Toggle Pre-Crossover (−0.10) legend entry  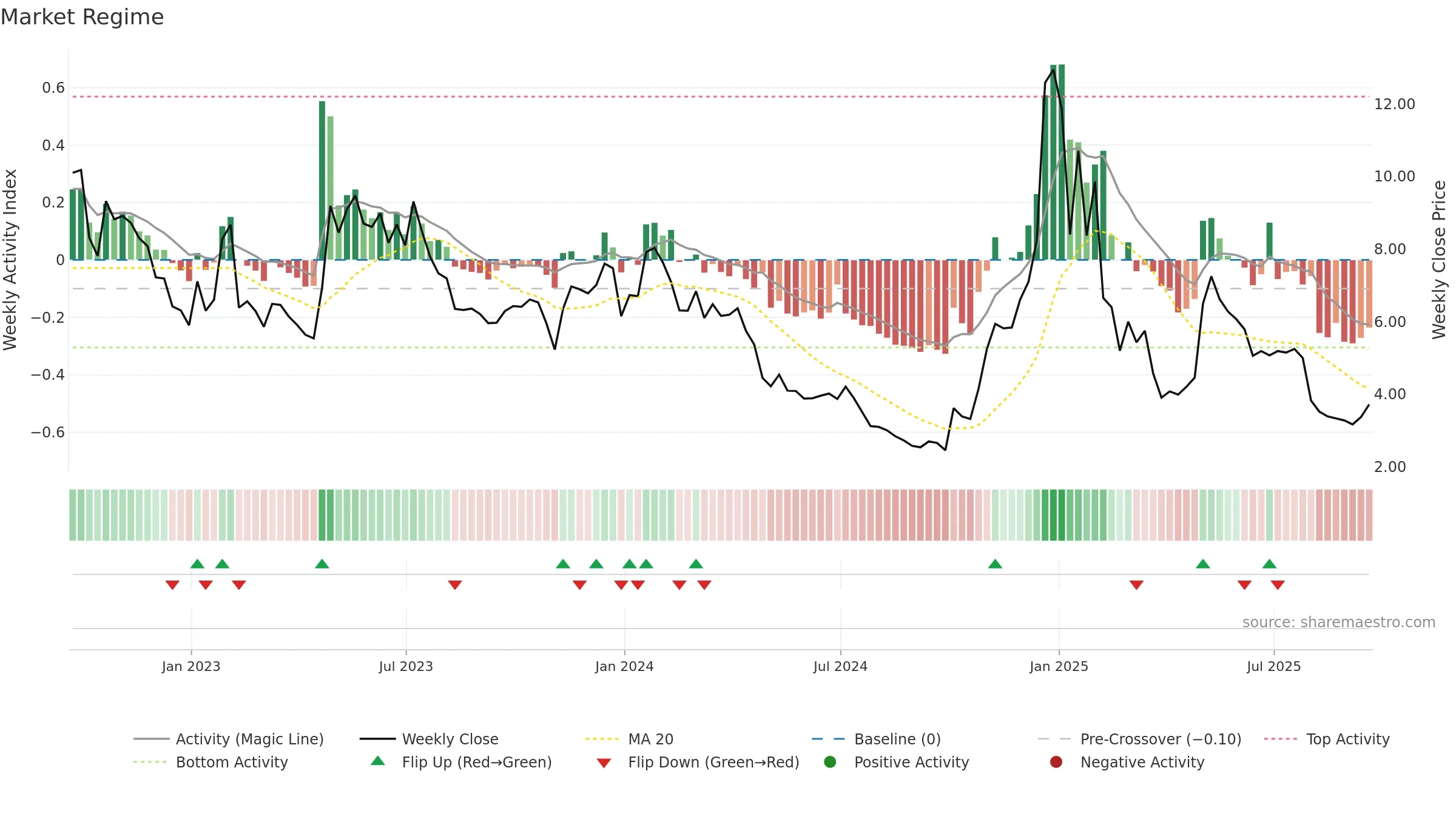(1139, 739)
